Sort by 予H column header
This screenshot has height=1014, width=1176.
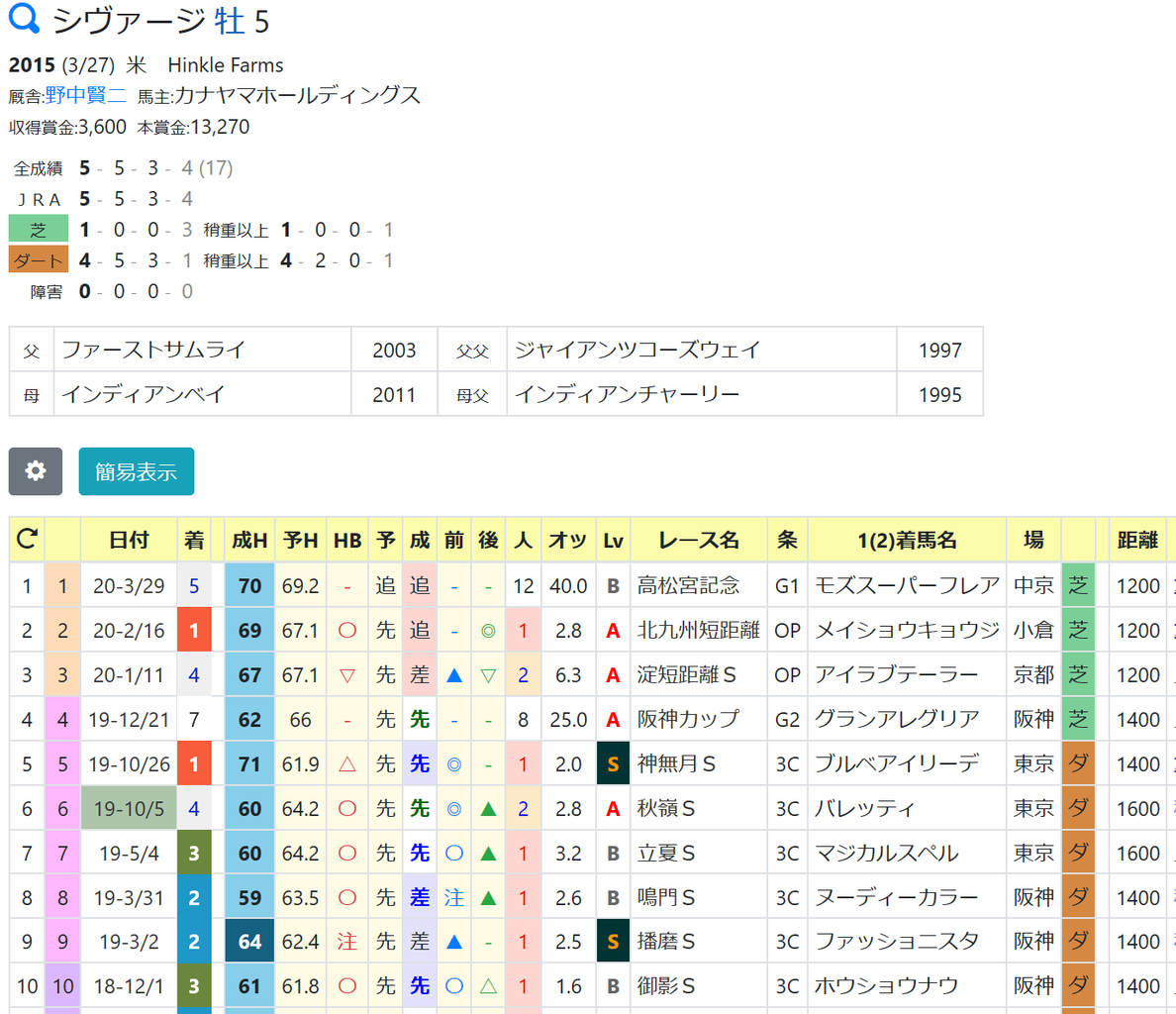tap(300, 540)
